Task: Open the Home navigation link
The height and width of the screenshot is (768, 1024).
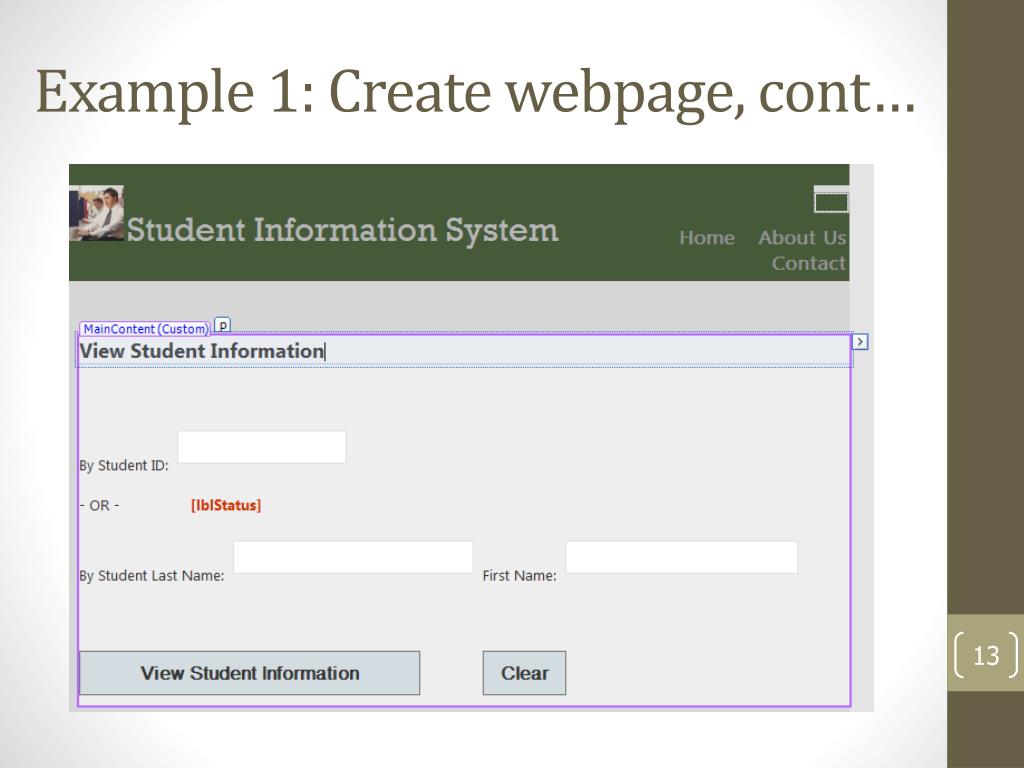Action: point(707,238)
